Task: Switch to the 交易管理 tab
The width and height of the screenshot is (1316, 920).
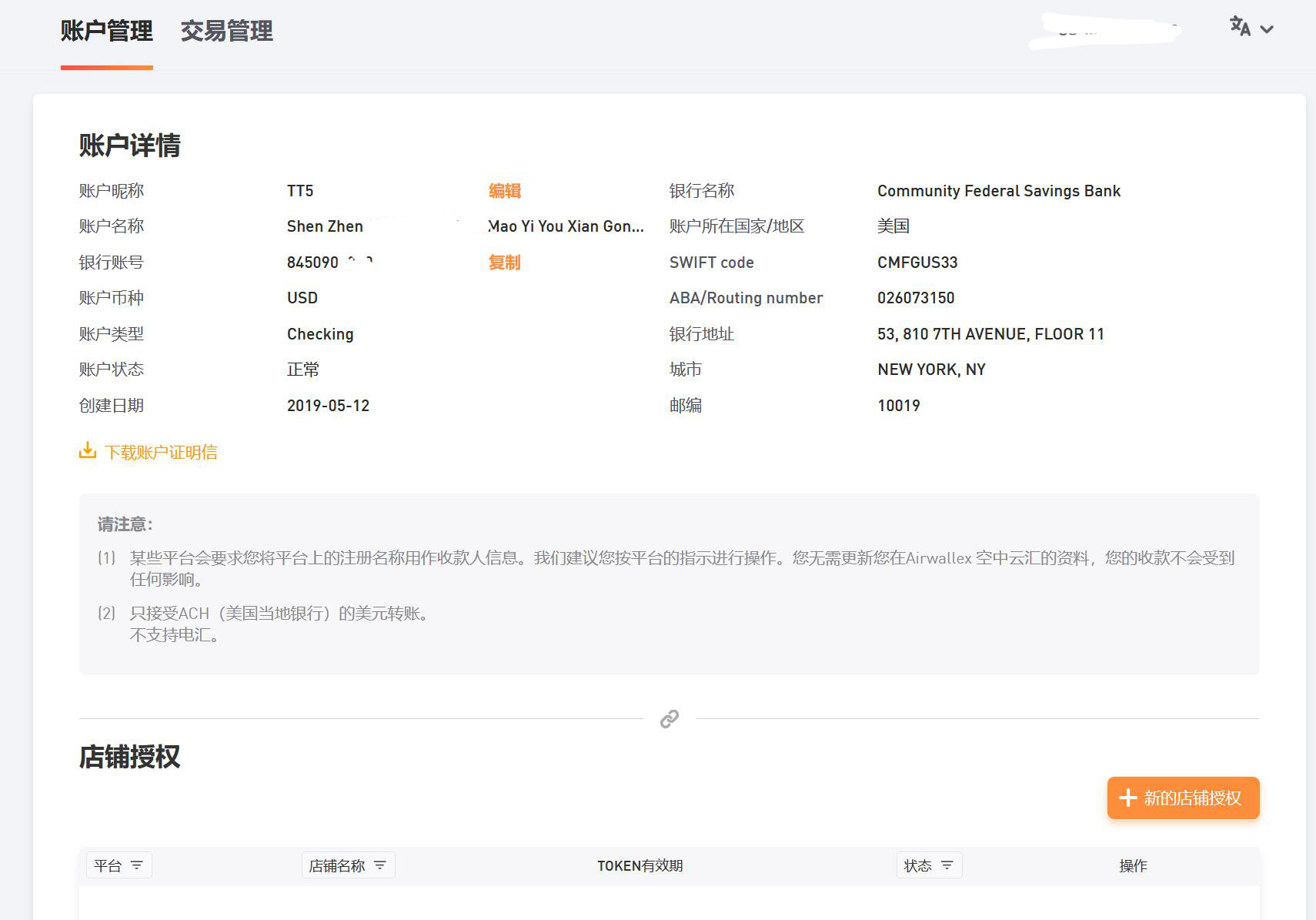Action: [x=226, y=32]
